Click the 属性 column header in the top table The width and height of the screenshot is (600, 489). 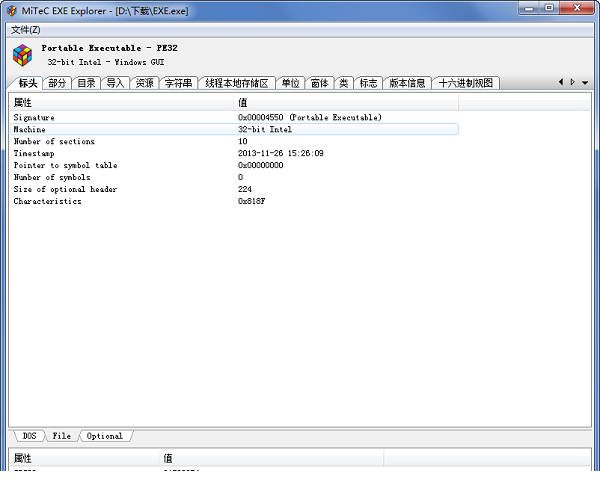(x=122, y=103)
